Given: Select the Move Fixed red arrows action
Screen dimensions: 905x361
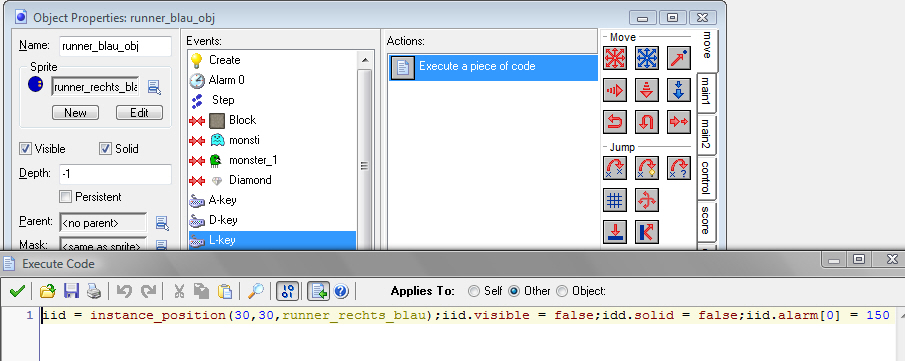Looking at the screenshot, I should coord(615,58).
